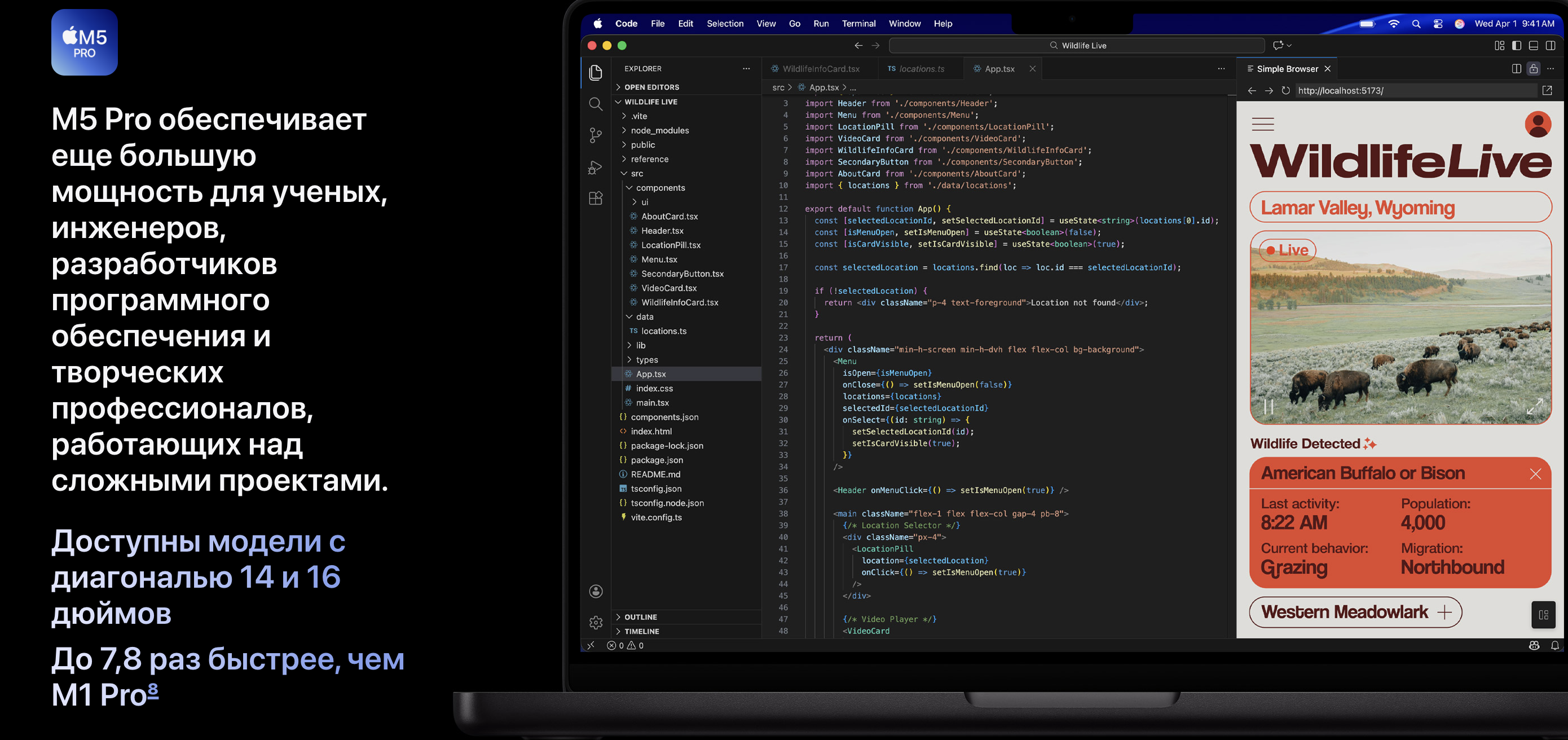Image resolution: width=1568 pixels, height=740 pixels.
Task: Open browser page in external window
Action: pyautogui.click(x=1547, y=91)
